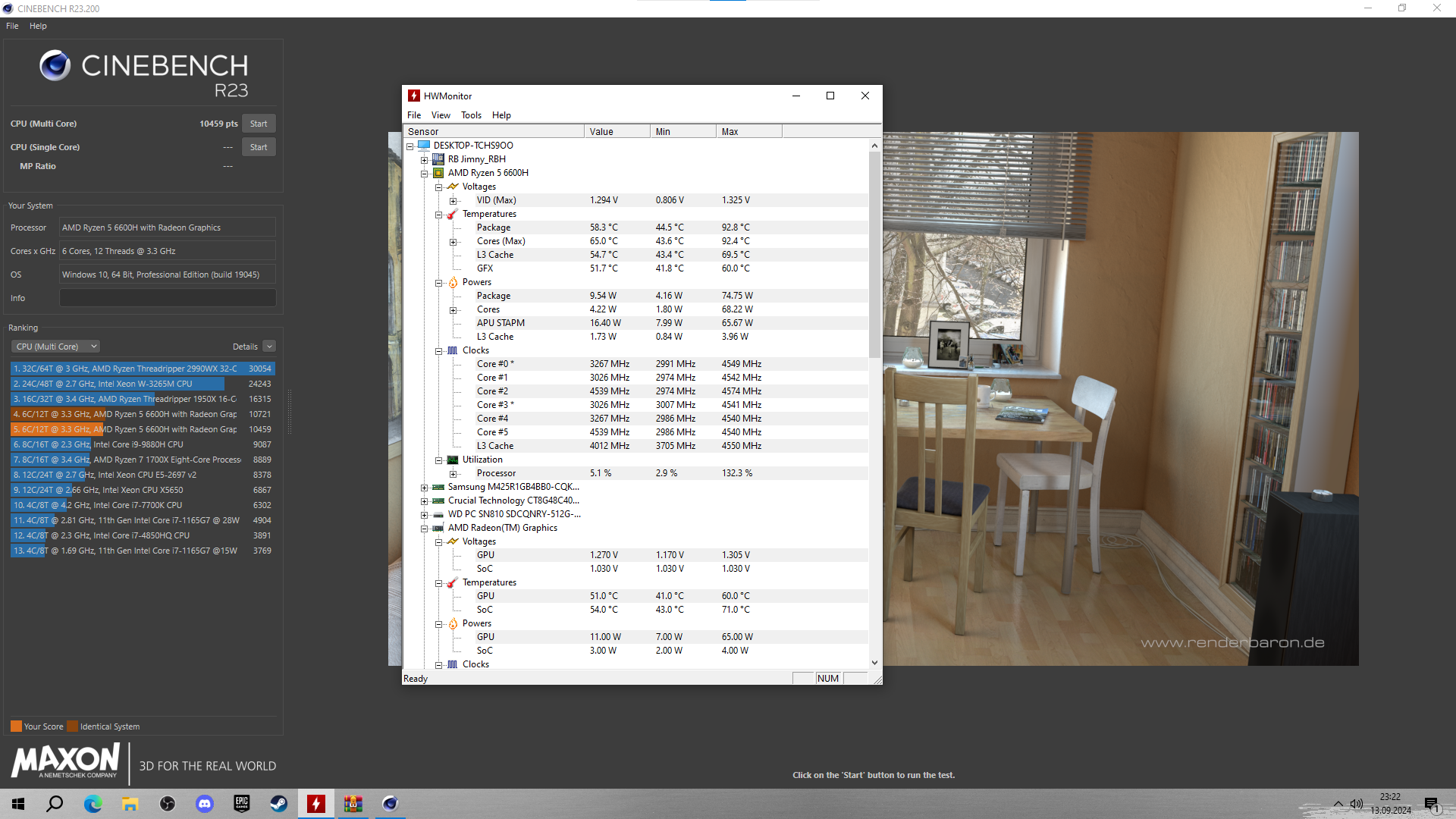Expand the RB Jimny_RBH tree node
The width and height of the screenshot is (1456, 819).
point(425,160)
